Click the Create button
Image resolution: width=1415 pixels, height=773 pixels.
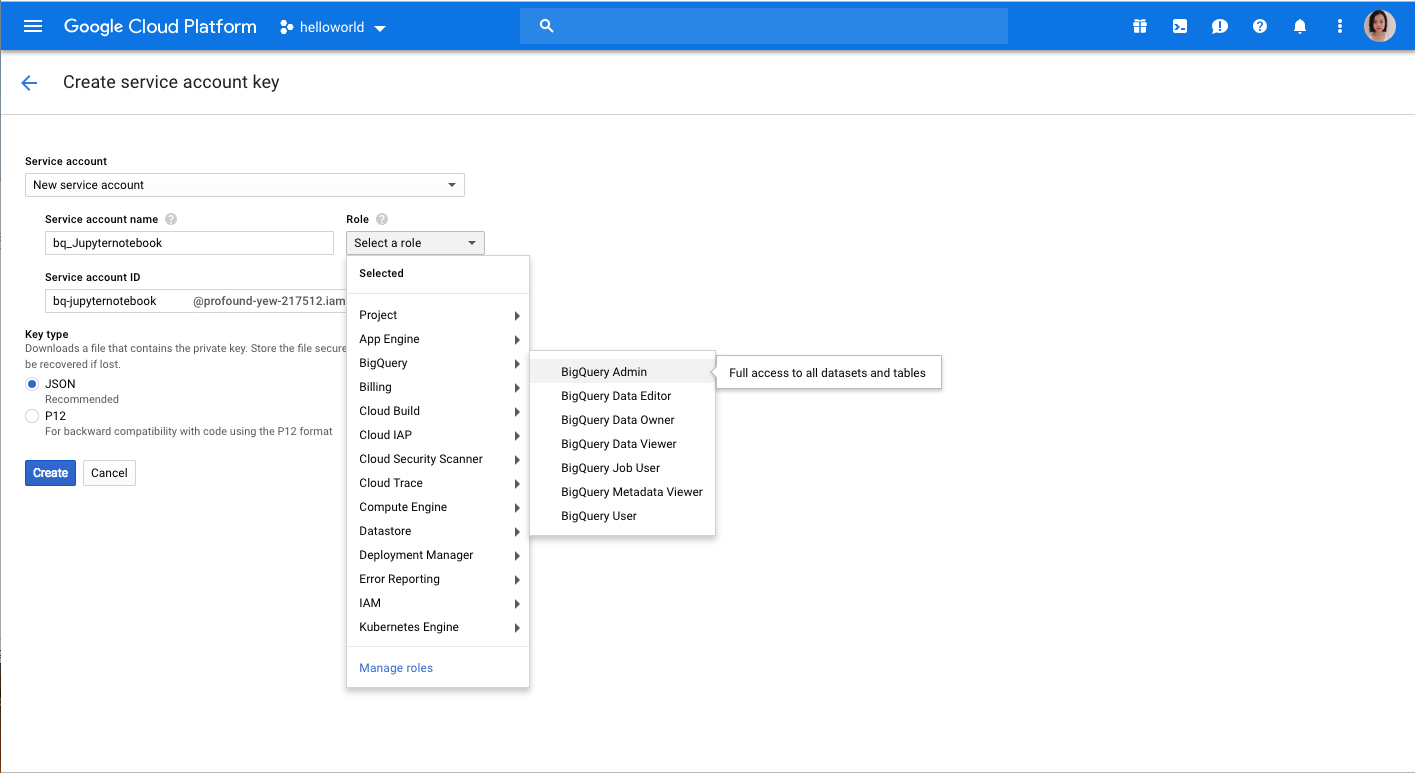50,473
